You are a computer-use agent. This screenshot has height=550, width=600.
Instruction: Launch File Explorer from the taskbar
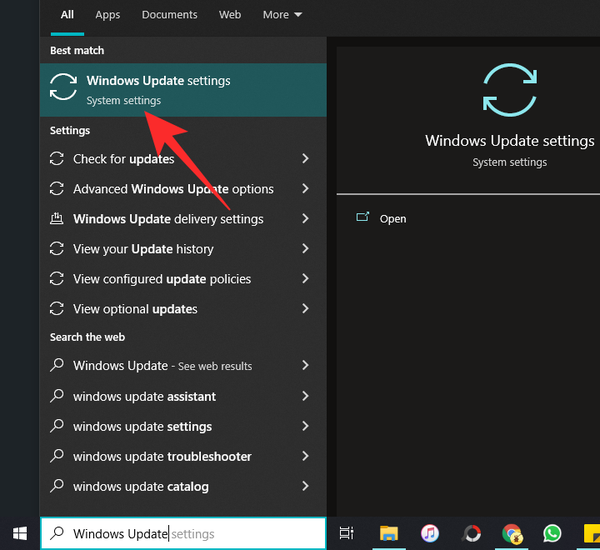[389, 533]
